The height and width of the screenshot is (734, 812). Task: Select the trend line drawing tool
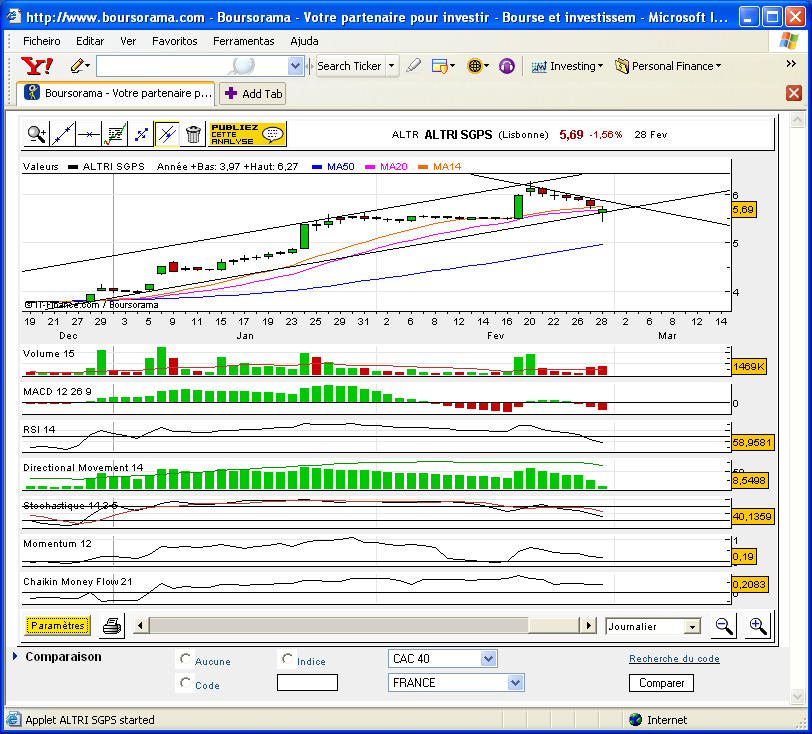63,135
